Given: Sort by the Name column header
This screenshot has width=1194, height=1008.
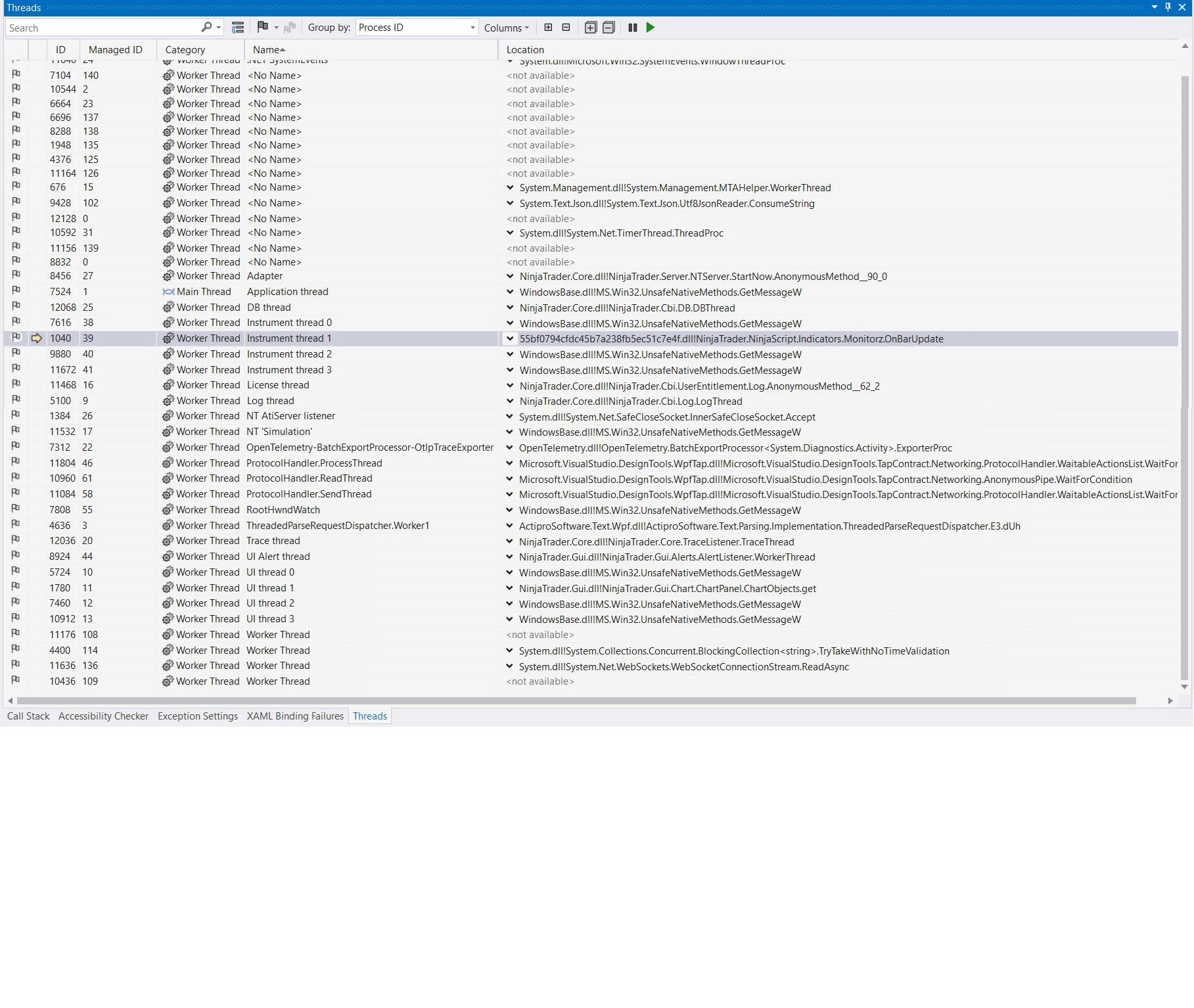Looking at the screenshot, I should pos(371,50).
